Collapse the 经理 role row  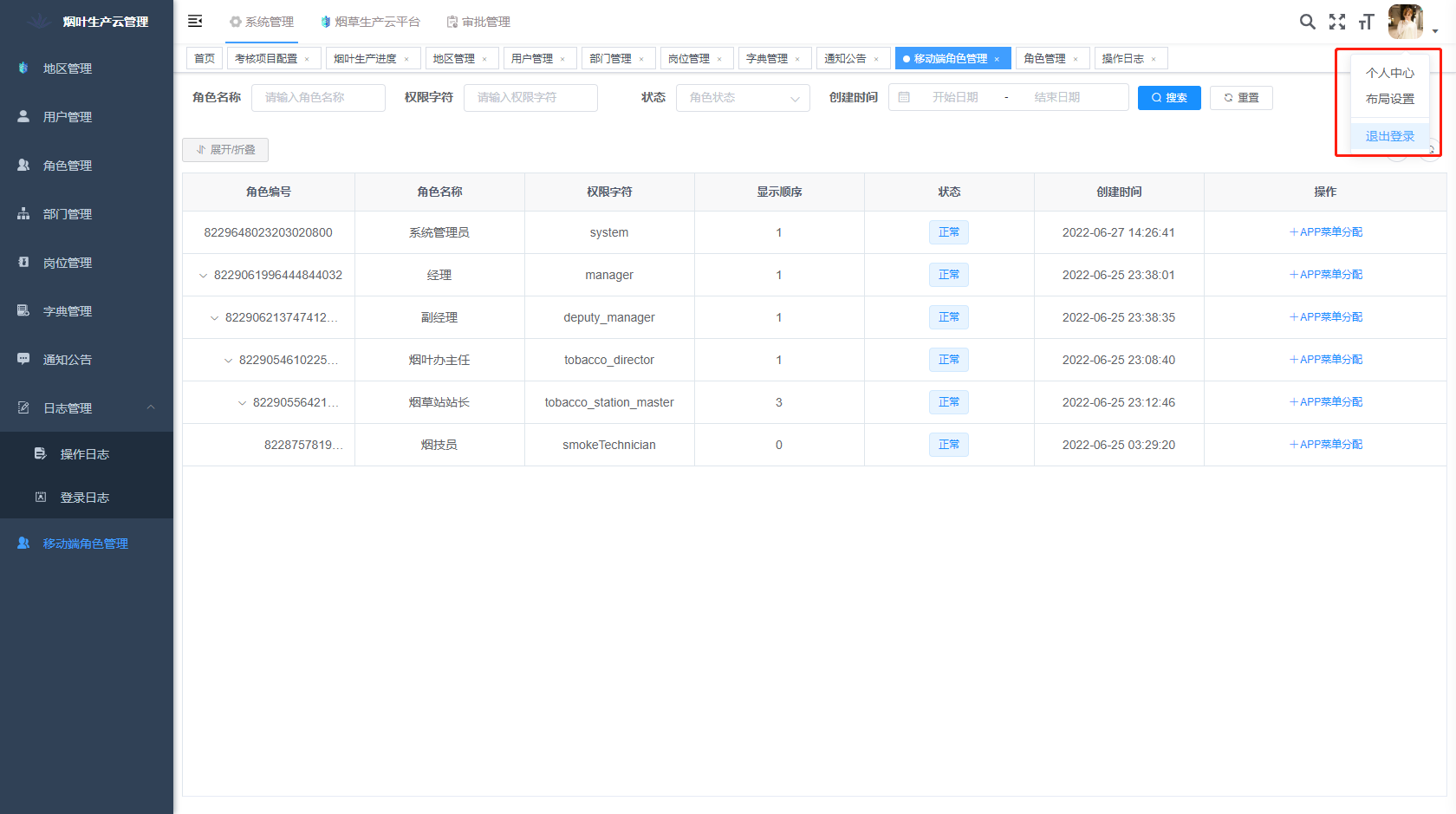coord(204,276)
